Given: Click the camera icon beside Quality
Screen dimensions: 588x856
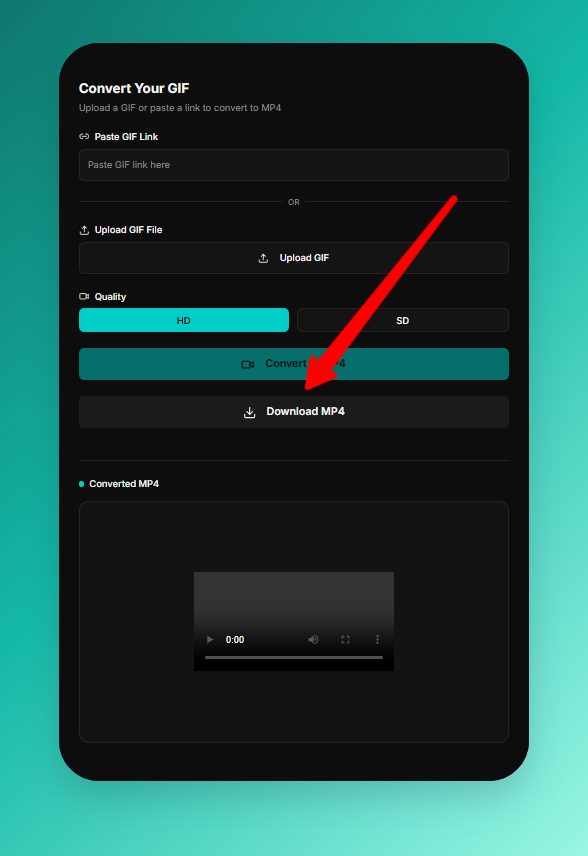Looking at the screenshot, I should 84,296.
